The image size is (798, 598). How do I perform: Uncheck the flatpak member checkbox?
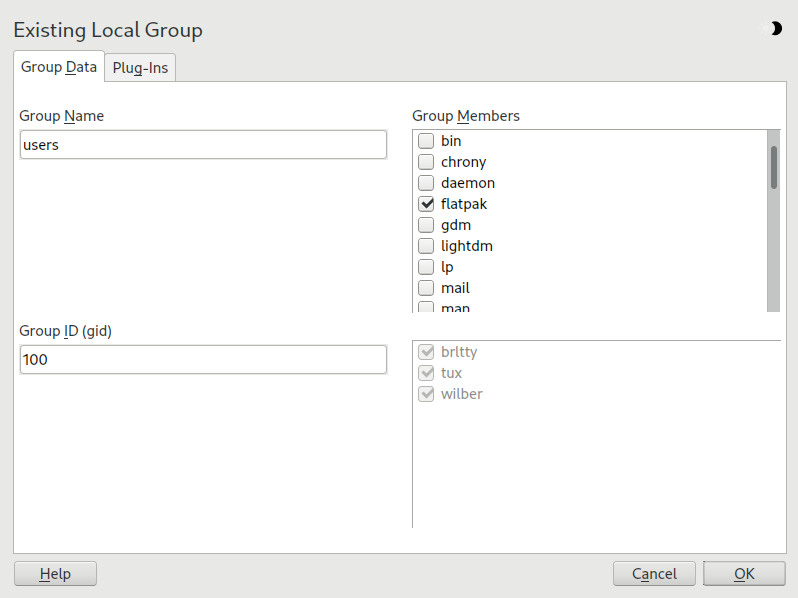click(x=426, y=204)
